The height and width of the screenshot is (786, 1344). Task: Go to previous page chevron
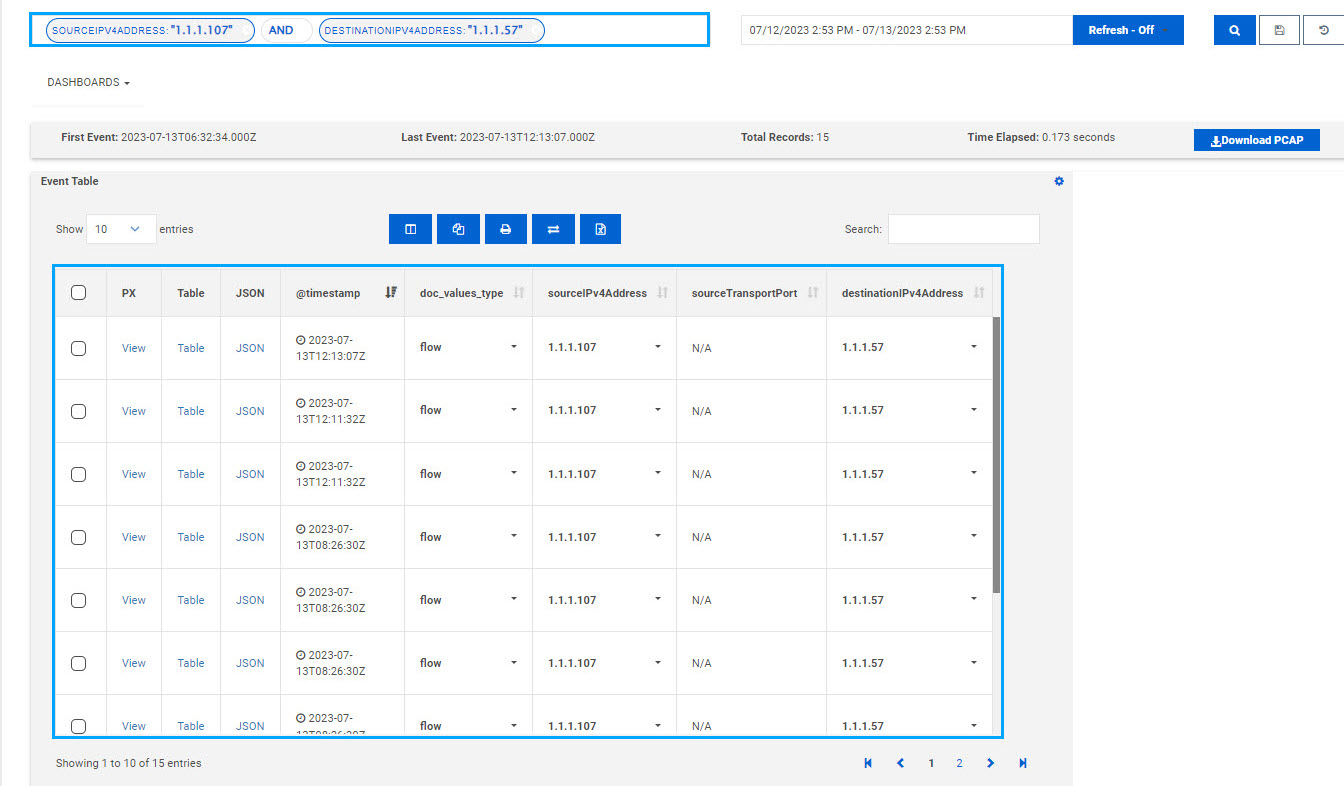pos(900,763)
